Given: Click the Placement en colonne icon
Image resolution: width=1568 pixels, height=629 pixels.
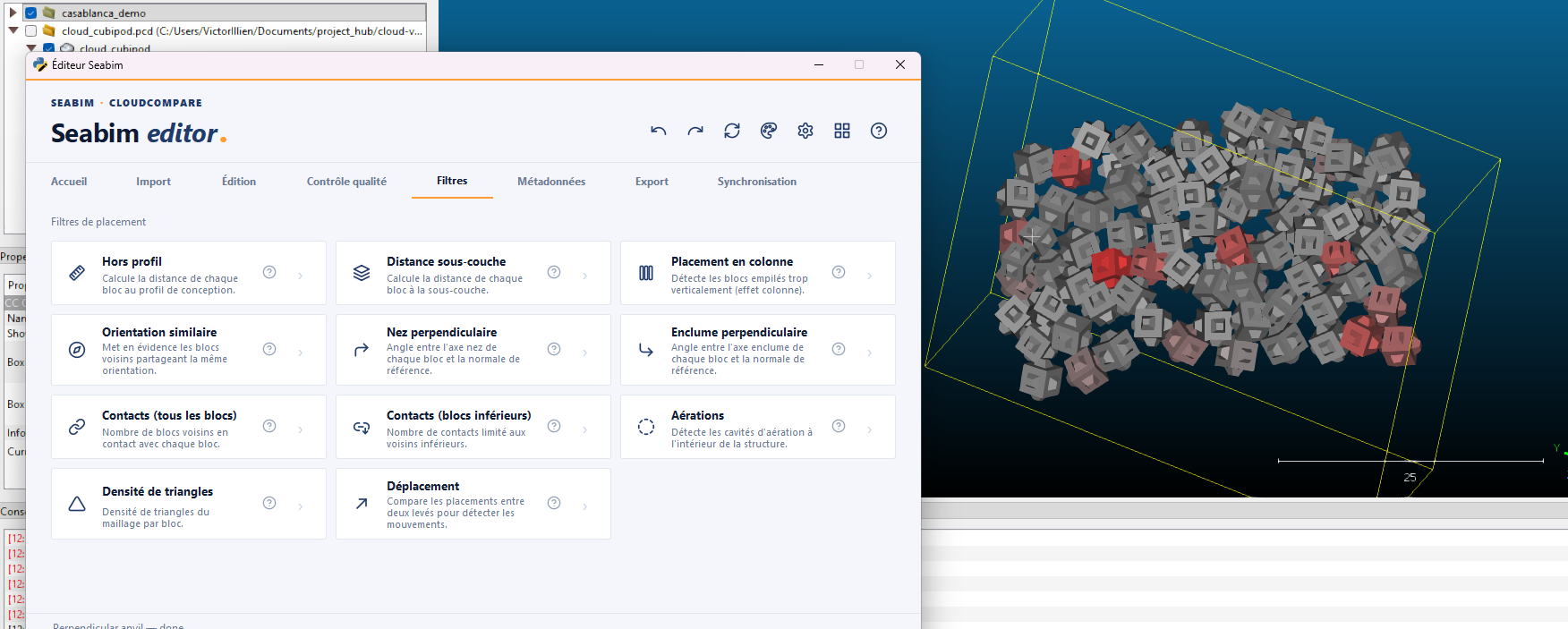Looking at the screenshot, I should tap(646, 273).
